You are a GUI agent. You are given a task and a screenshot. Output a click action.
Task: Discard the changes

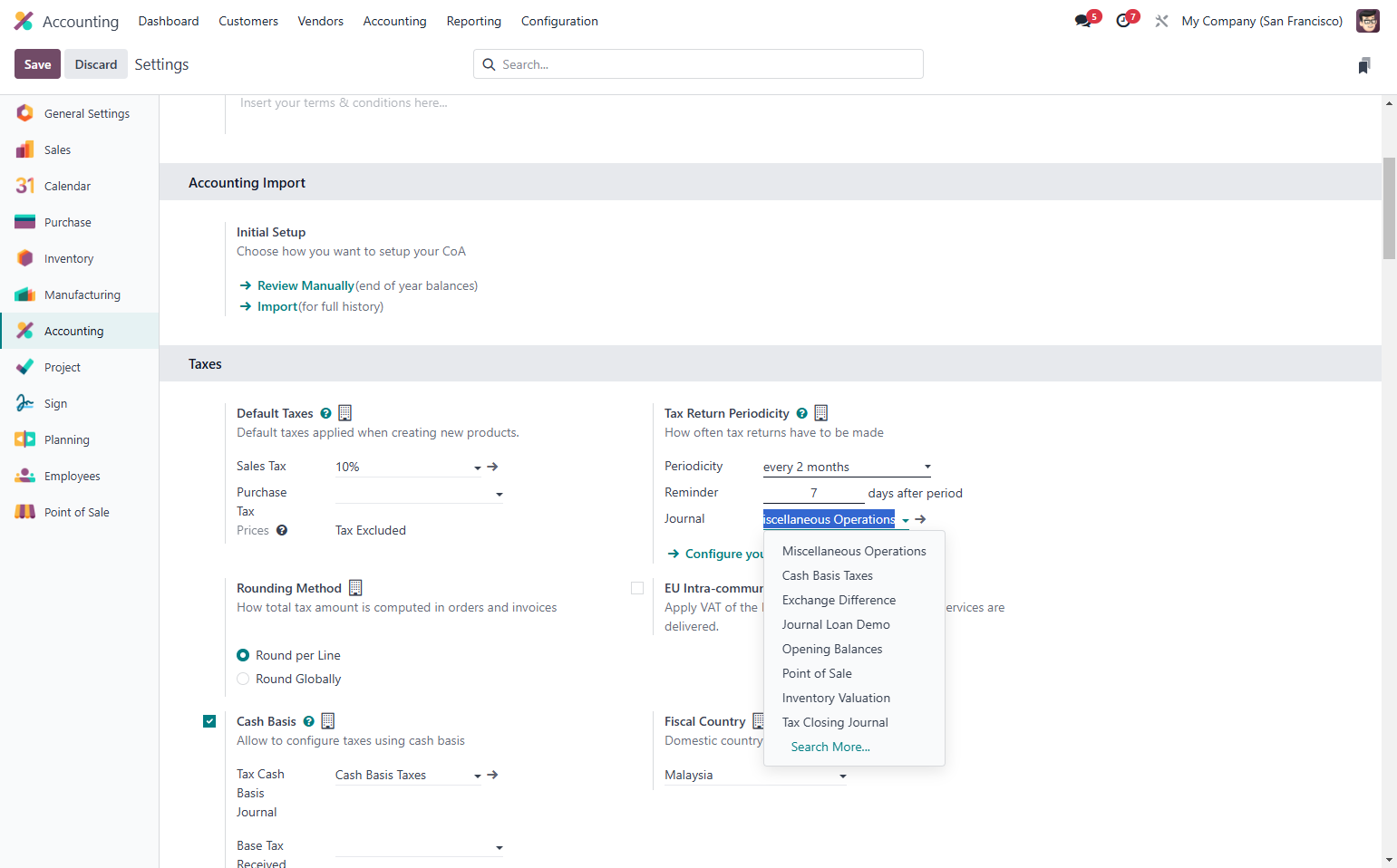pos(96,64)
